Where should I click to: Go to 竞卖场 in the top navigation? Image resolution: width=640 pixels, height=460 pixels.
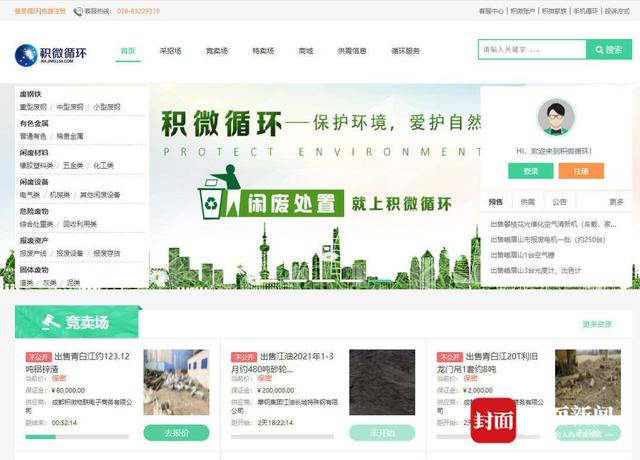[x=217, y=51]
